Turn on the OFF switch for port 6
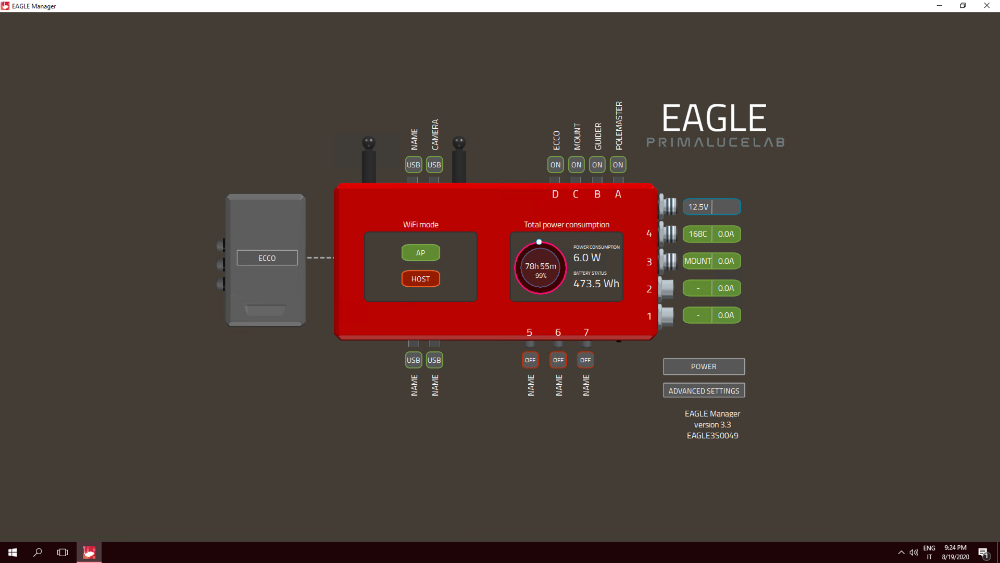This screenshot has height=563, width=1000. (x=558, y=360)
